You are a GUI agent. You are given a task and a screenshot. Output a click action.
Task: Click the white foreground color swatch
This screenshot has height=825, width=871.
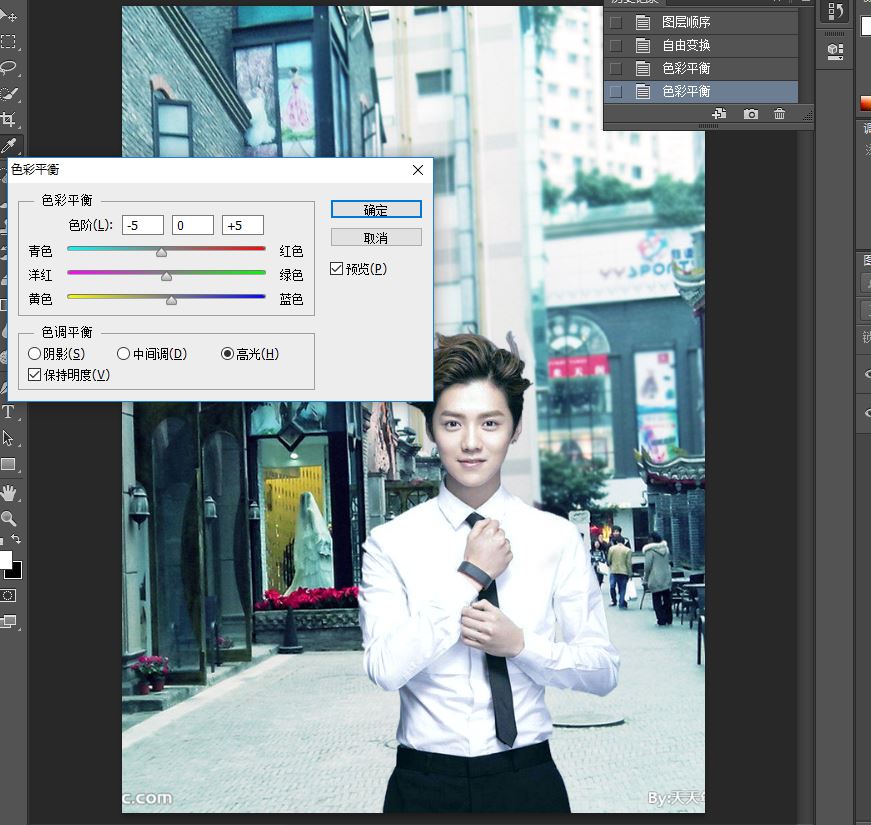(5, 559)
